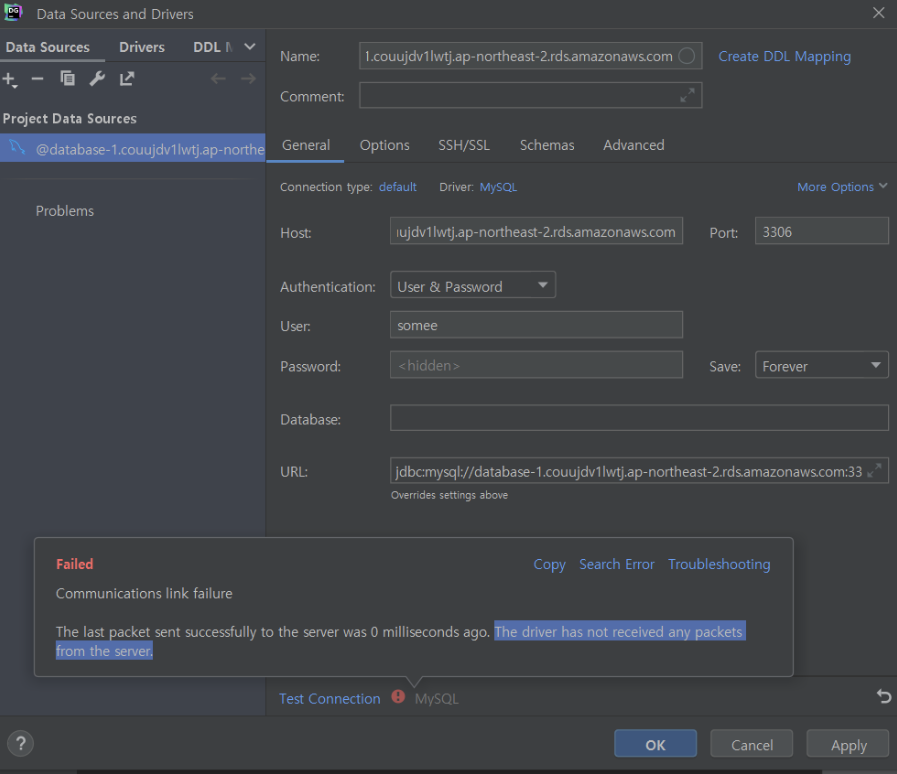Click the Apply button

coord(848,744)
